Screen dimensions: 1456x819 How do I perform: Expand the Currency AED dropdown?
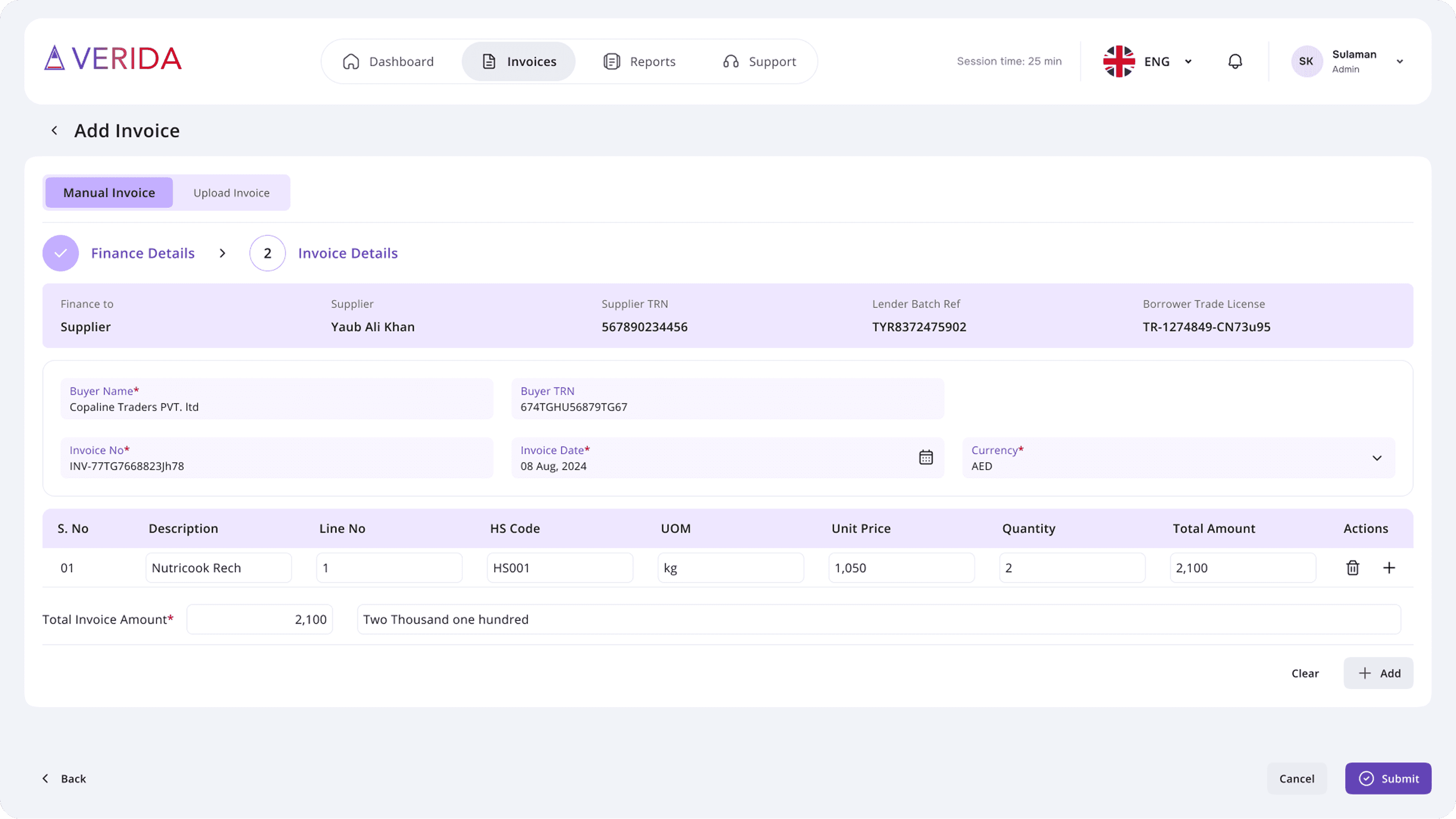click(x=1377, y=458)
